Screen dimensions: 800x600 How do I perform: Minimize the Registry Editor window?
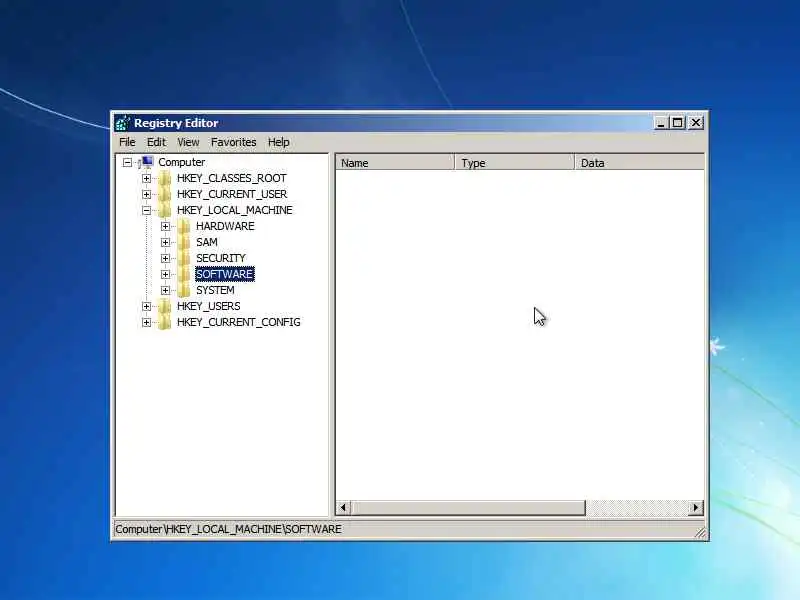[661, 123]
